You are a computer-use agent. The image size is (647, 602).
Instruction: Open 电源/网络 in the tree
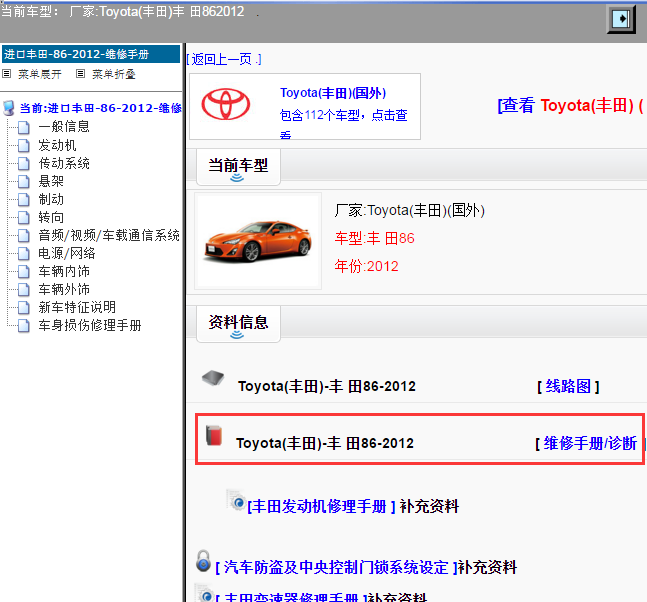[67, 253]
